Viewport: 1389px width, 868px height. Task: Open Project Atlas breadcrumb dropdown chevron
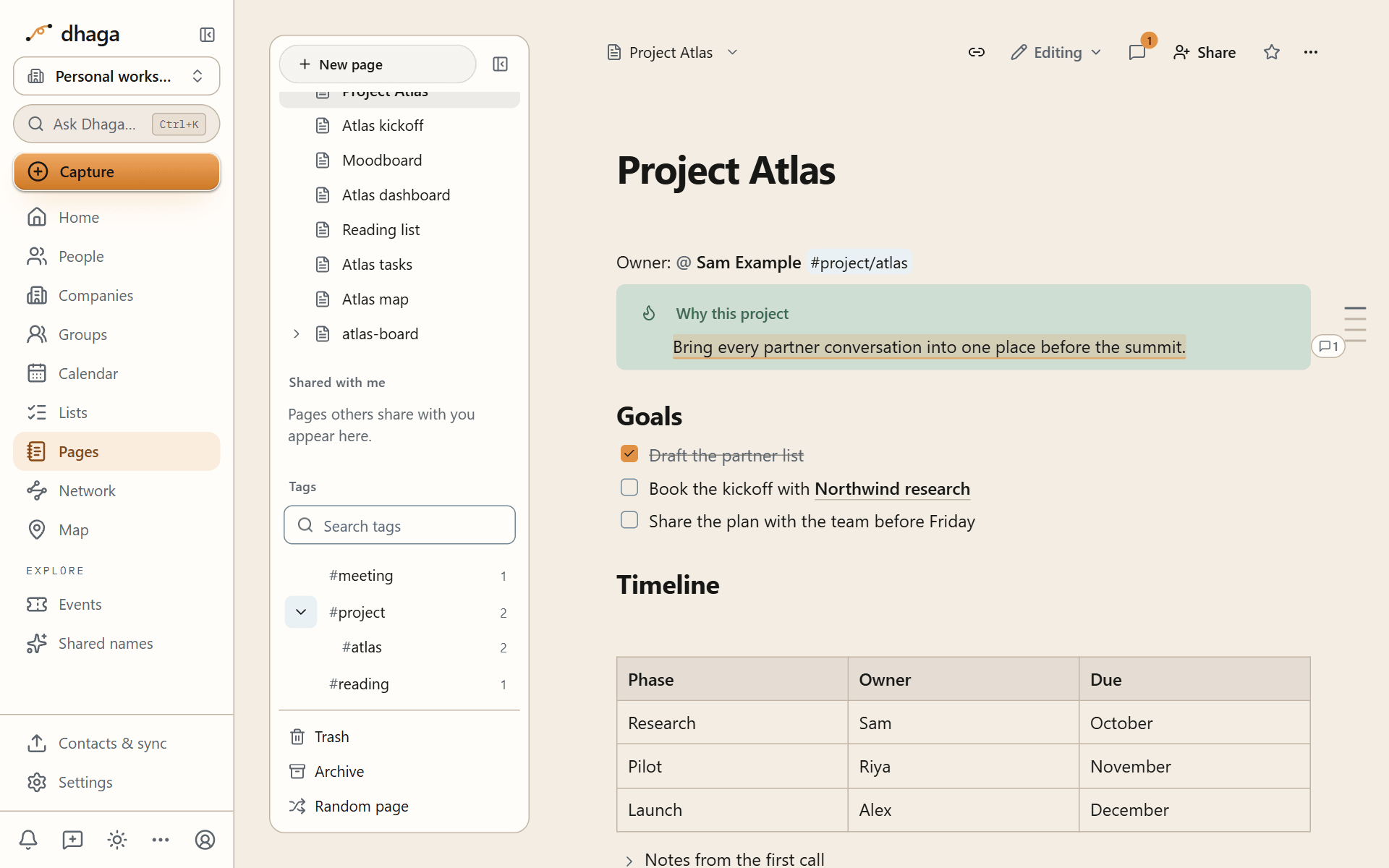point(732,52)
